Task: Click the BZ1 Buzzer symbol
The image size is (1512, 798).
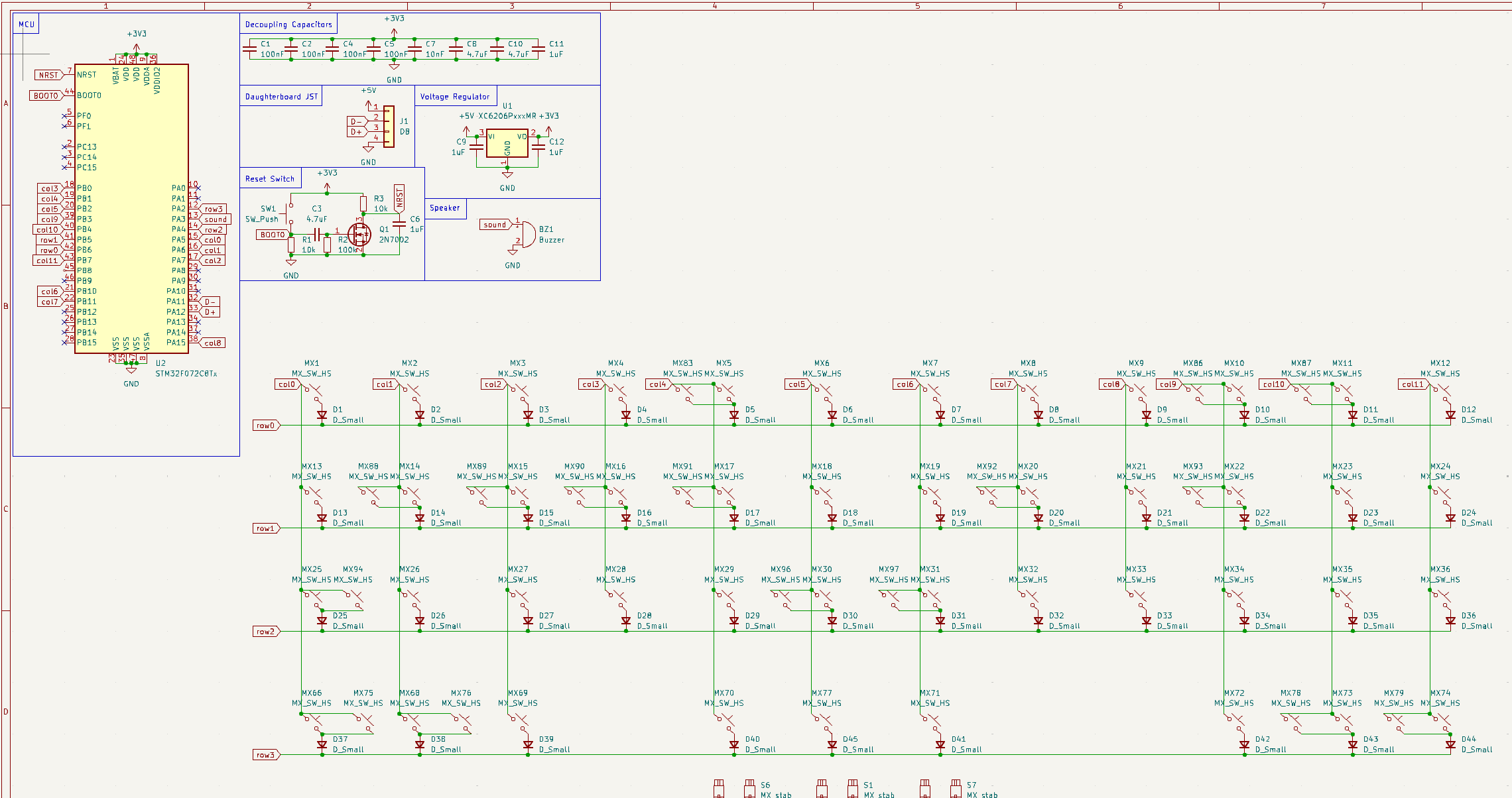Action: coord(528,234)
